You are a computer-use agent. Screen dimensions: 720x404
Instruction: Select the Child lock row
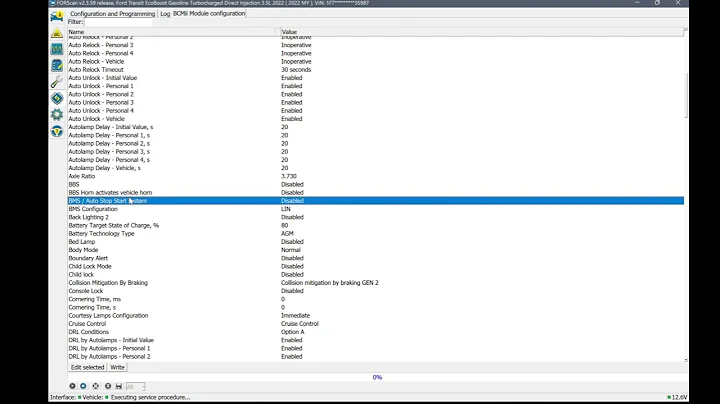coord(376,275)
